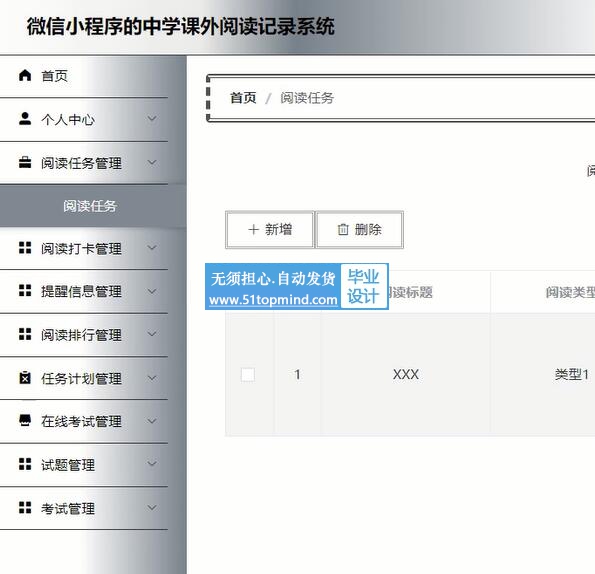Click the person icon for 个人中心
Viewport: 595px width, 574px height.
click(x=25, y=118)
